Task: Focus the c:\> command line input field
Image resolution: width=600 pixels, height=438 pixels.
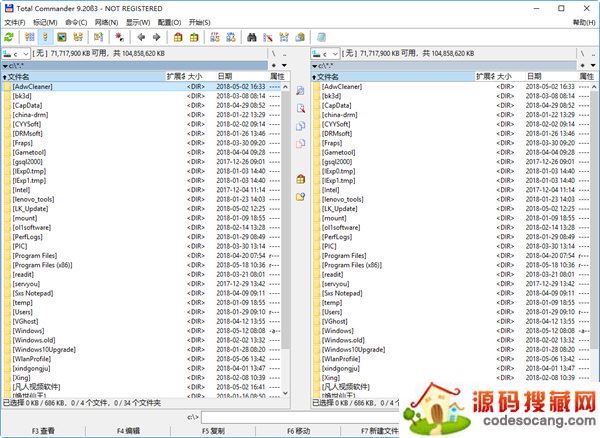Action: pyautogui.click(x=300, y=417)
